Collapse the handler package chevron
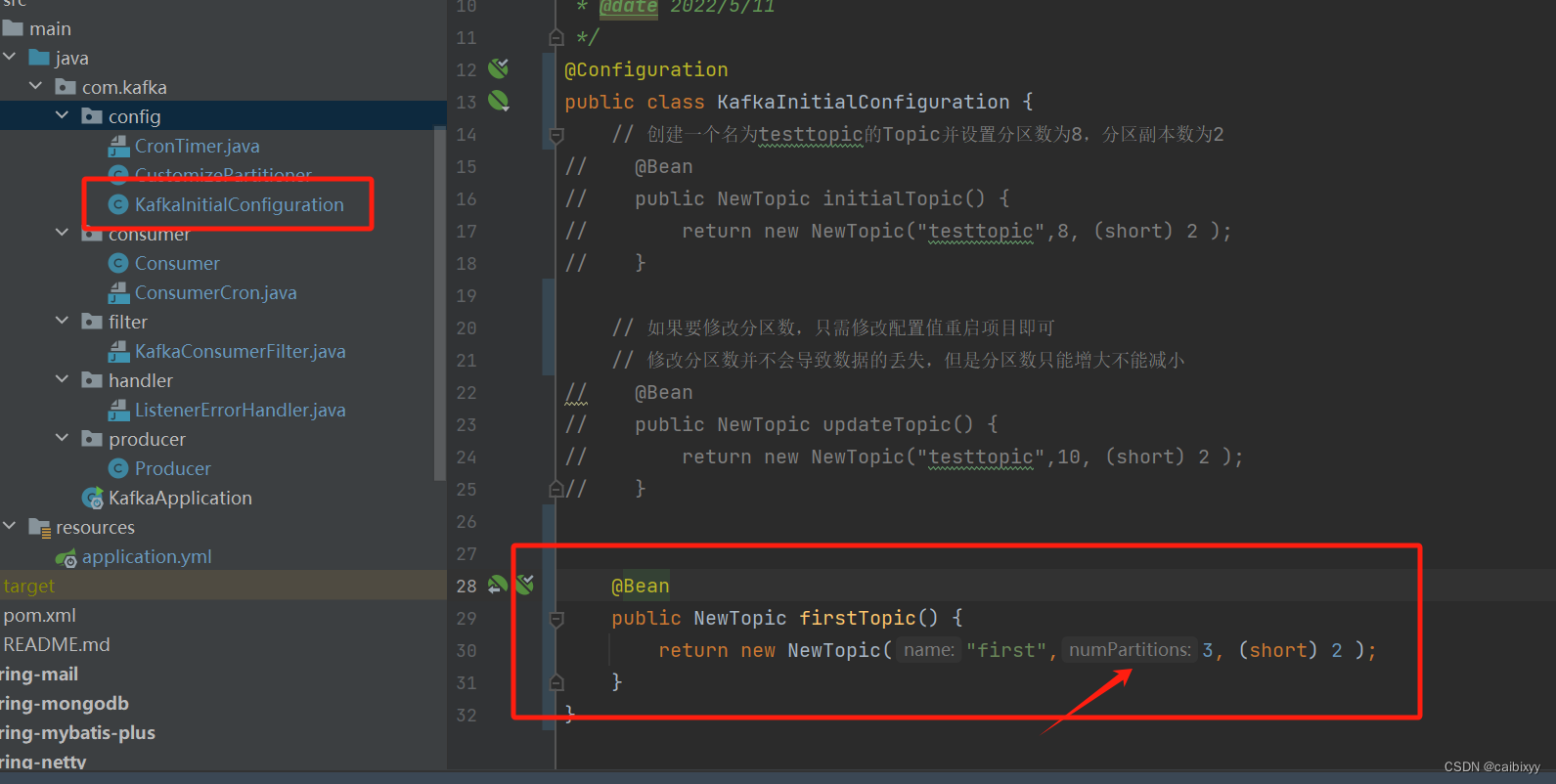Image resolution: width=1556 pixels, height=784 pixels. point(62,380)
